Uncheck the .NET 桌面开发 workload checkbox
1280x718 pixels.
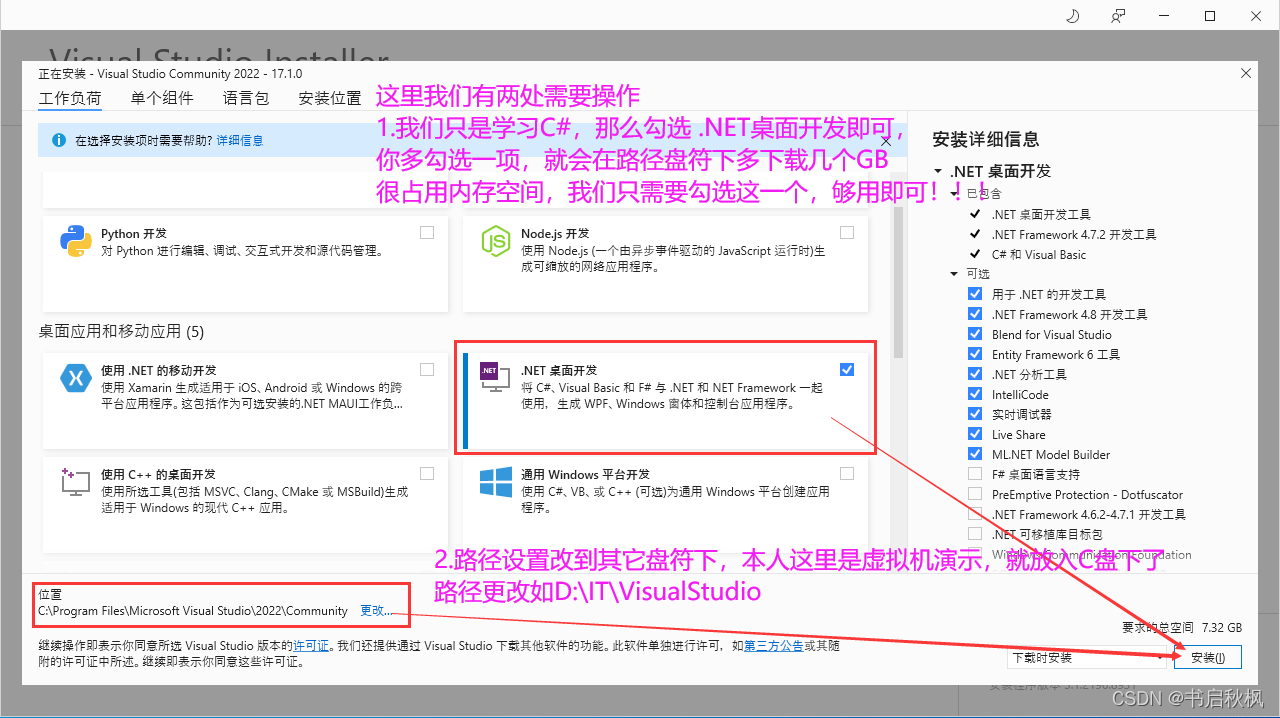(x=847, y=369)
